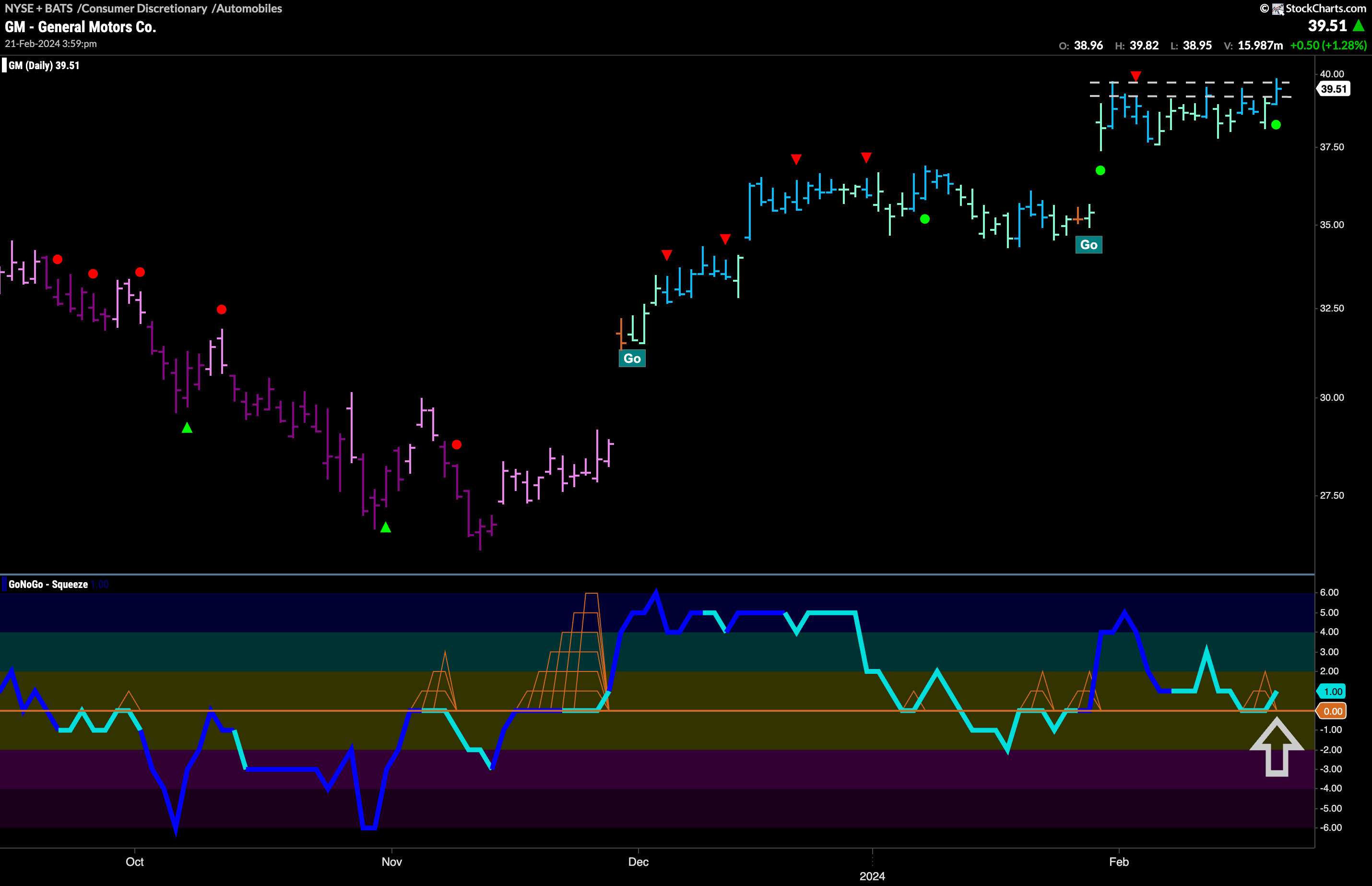Click the GoNoGo - Squeeze indicator label
1372x886 pixels.
48,585
